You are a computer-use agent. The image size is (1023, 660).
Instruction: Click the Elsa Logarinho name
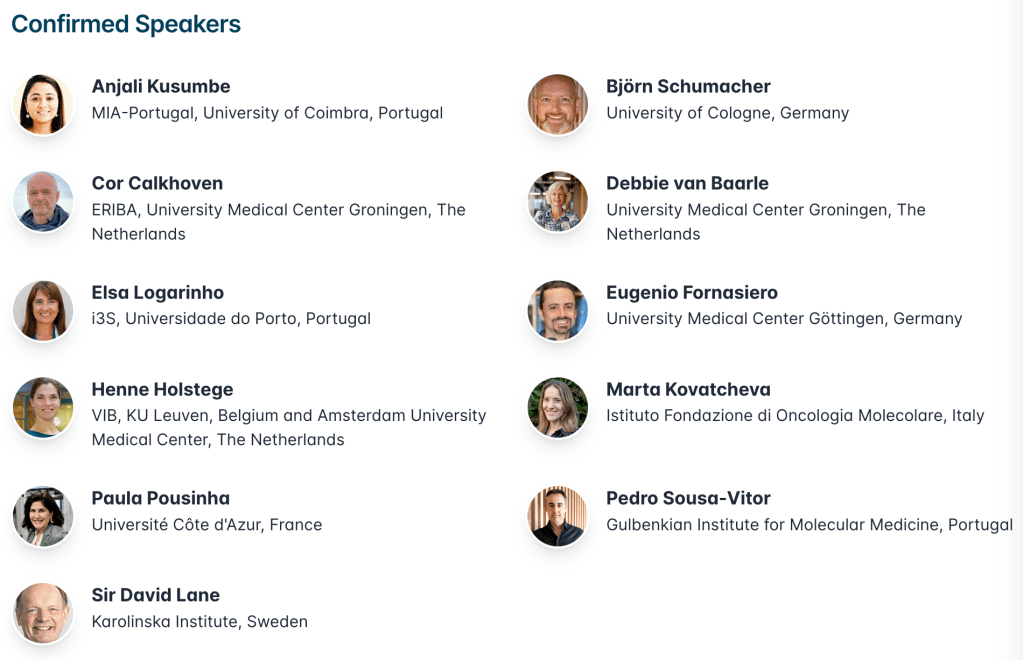[x=158, y=293]
